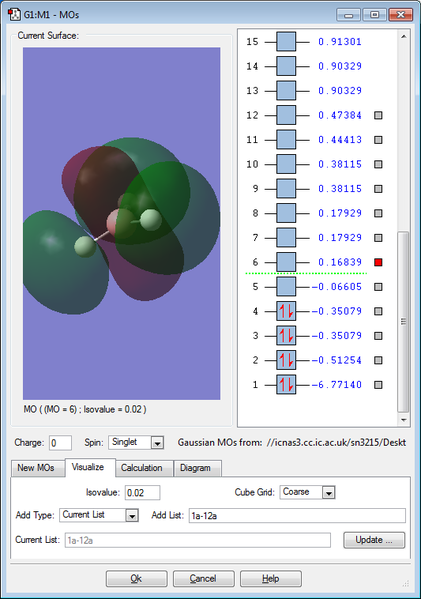Screen dimensions: 421x599
Task: Toggle surface marker for MO 4
Action: 378,311
